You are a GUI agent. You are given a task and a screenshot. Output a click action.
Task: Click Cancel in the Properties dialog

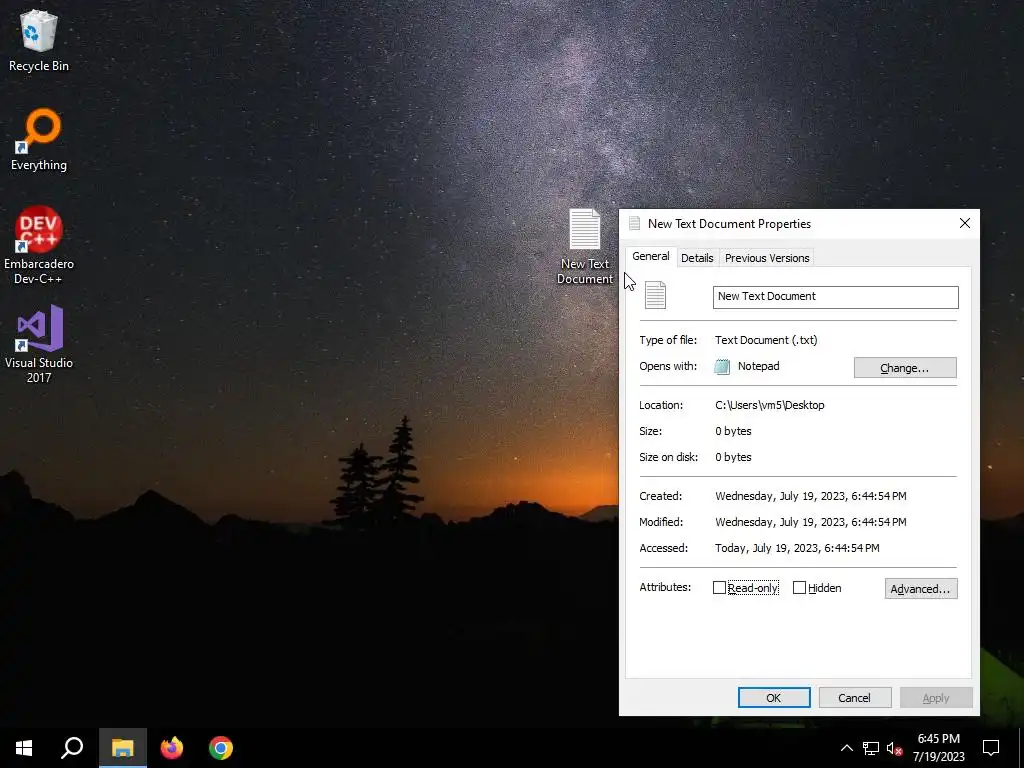pyautogui.click(x=855, y=697)
